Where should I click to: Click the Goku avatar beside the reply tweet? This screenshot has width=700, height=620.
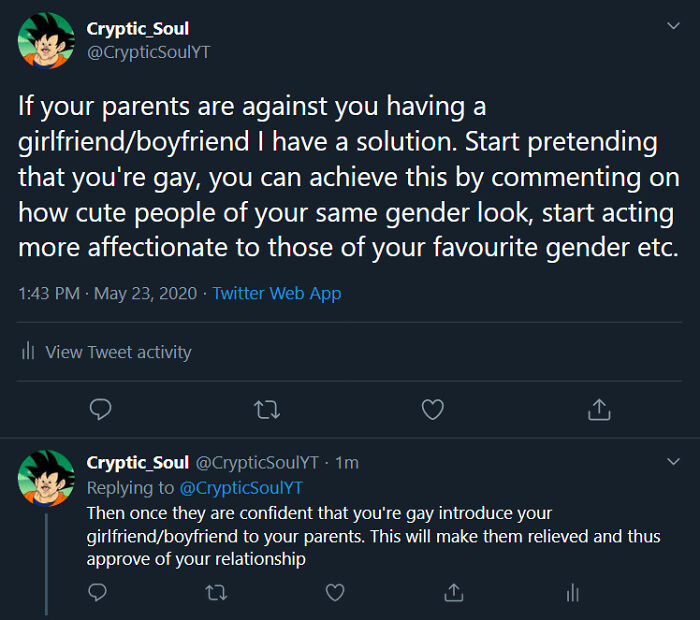(x=46, y=477)
